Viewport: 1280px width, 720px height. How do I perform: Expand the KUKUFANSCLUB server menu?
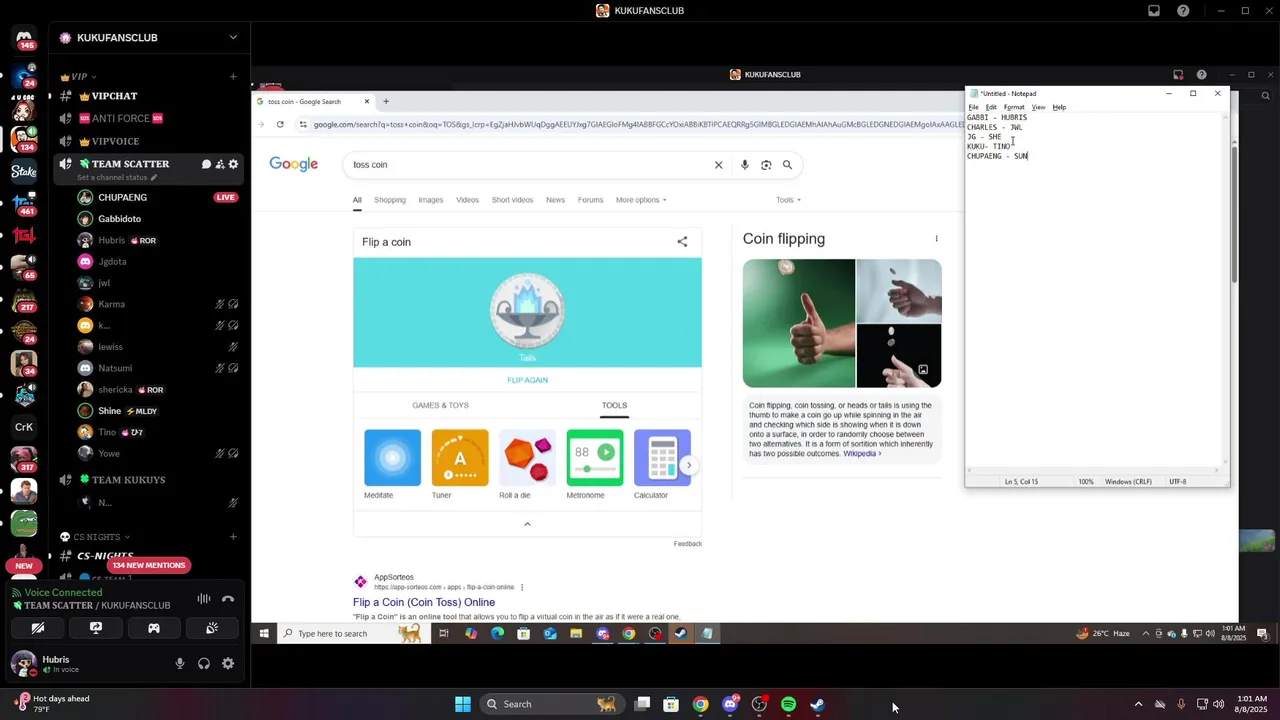click(233, 37)
